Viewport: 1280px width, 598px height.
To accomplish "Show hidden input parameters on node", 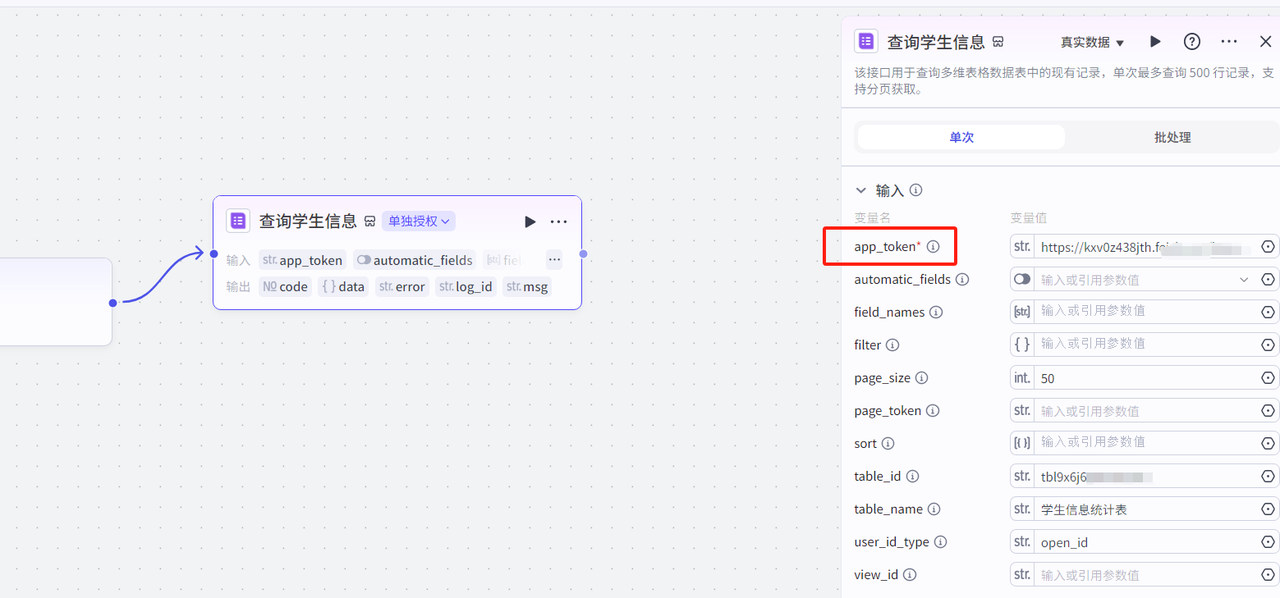I will coord(554,260).
